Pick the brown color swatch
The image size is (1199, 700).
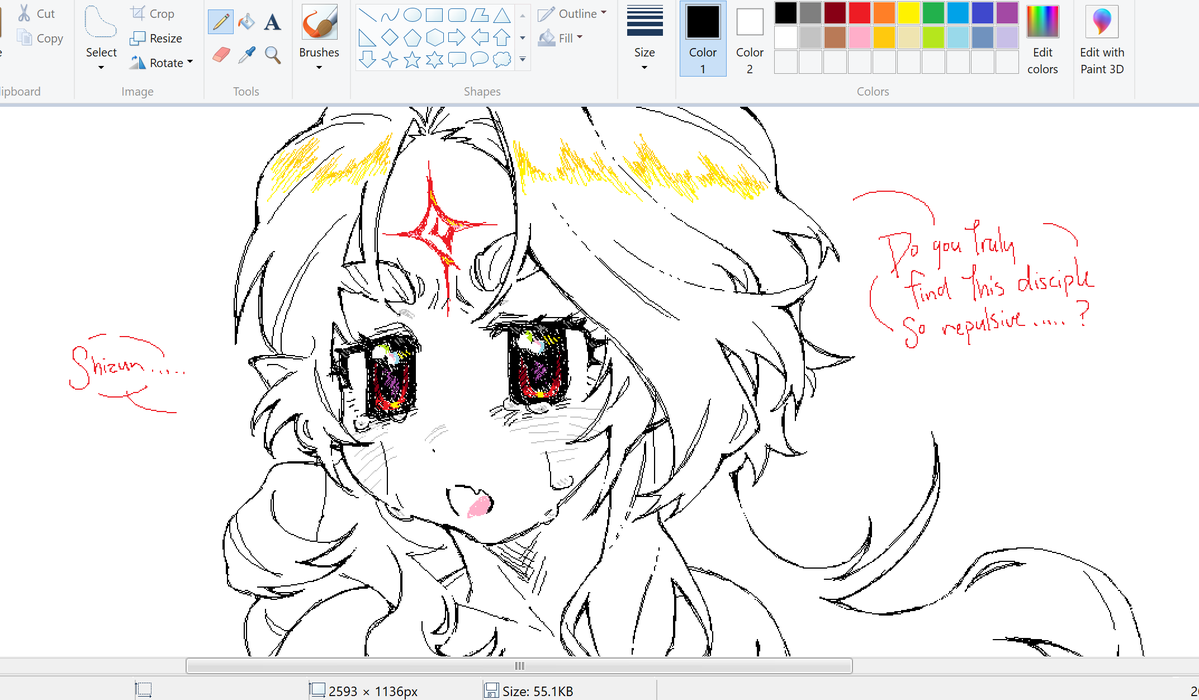[835, 37]
